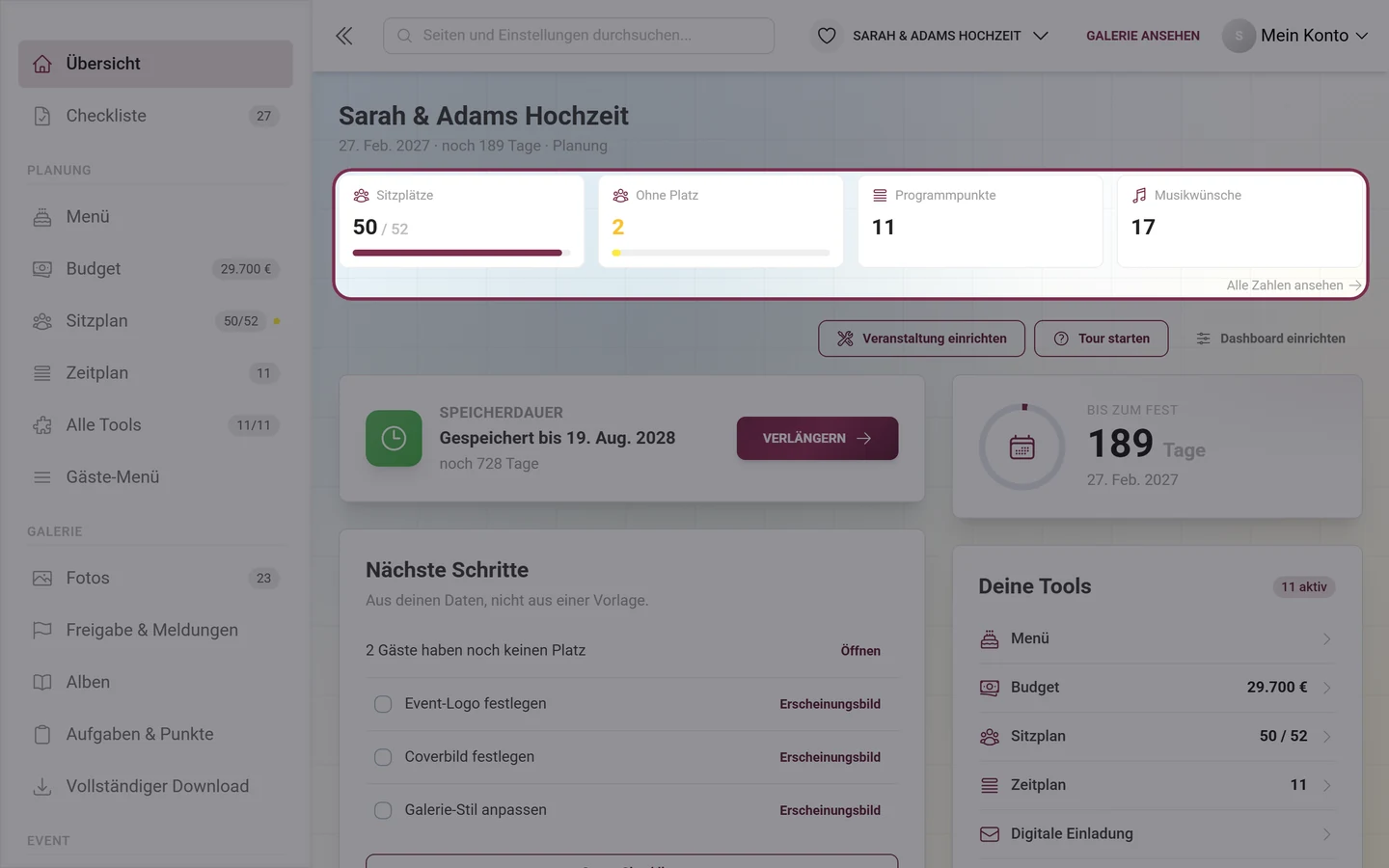The image size is (1389, 868).
Task: Click Erscheinungsbild link for Event-Logo festlegen
Action: [830, 704]
